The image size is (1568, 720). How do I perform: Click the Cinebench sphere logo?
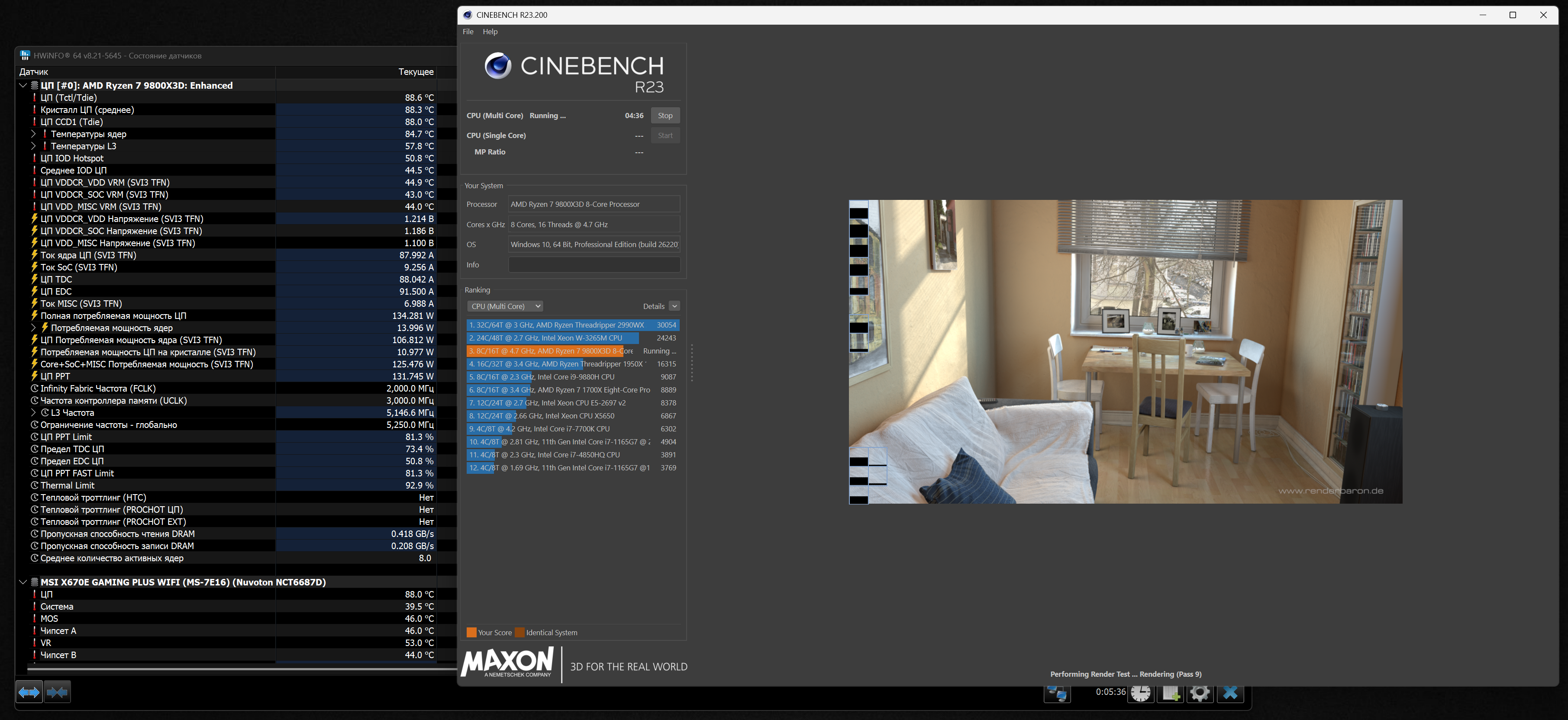pos(498,66)
